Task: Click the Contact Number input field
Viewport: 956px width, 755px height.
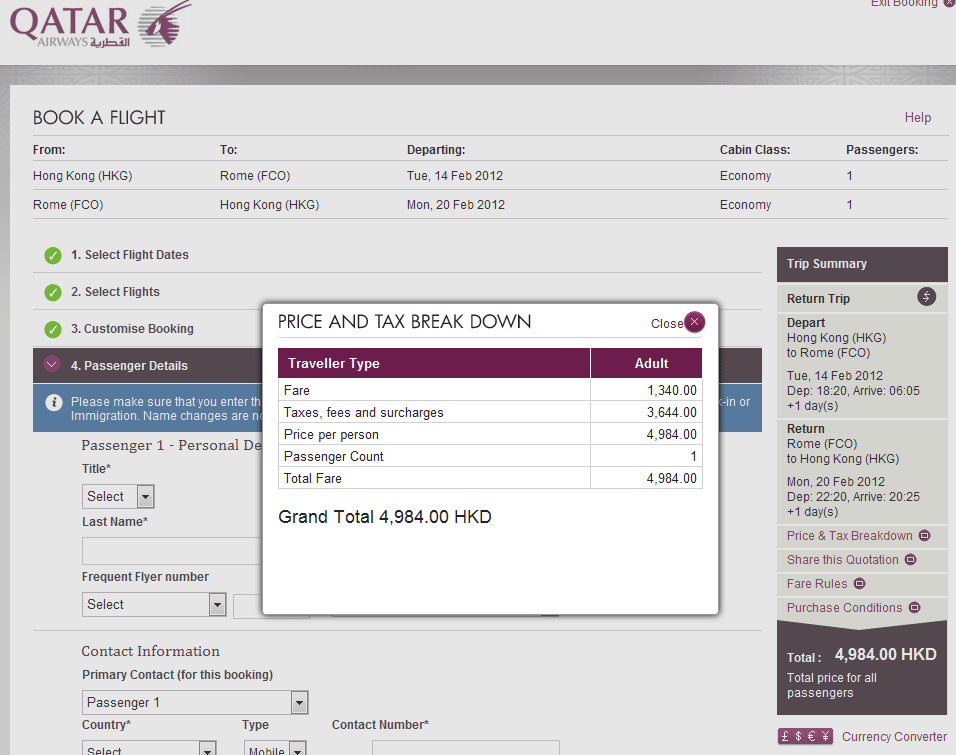Action: [x=465, y=748]
